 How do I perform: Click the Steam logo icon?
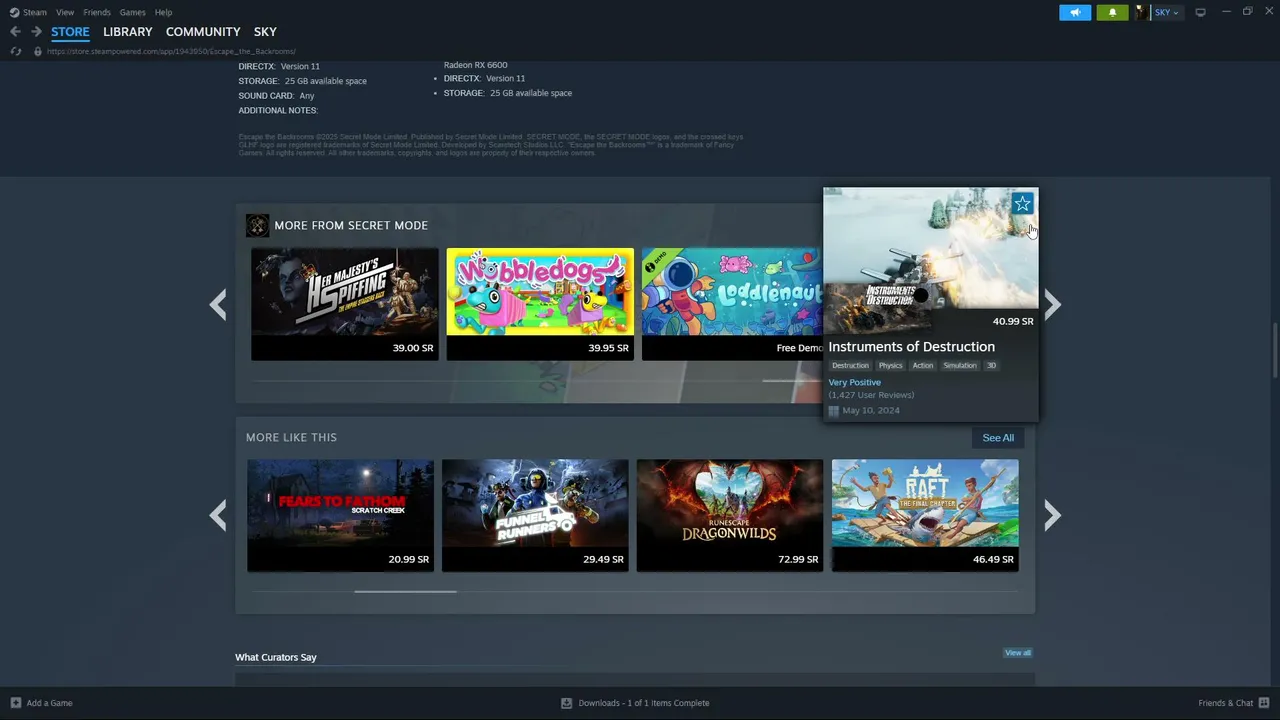coord(14,12)
